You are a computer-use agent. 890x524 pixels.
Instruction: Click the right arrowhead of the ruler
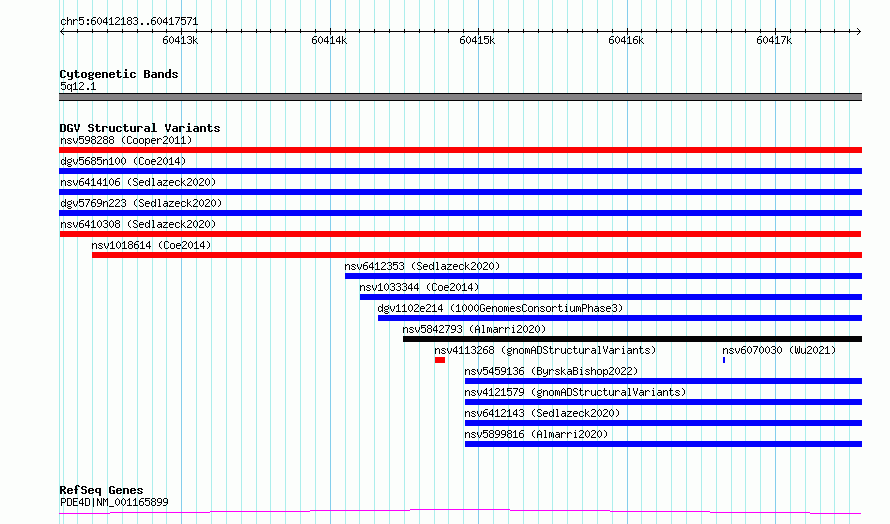pyautogui.click(x=859, y=31)
